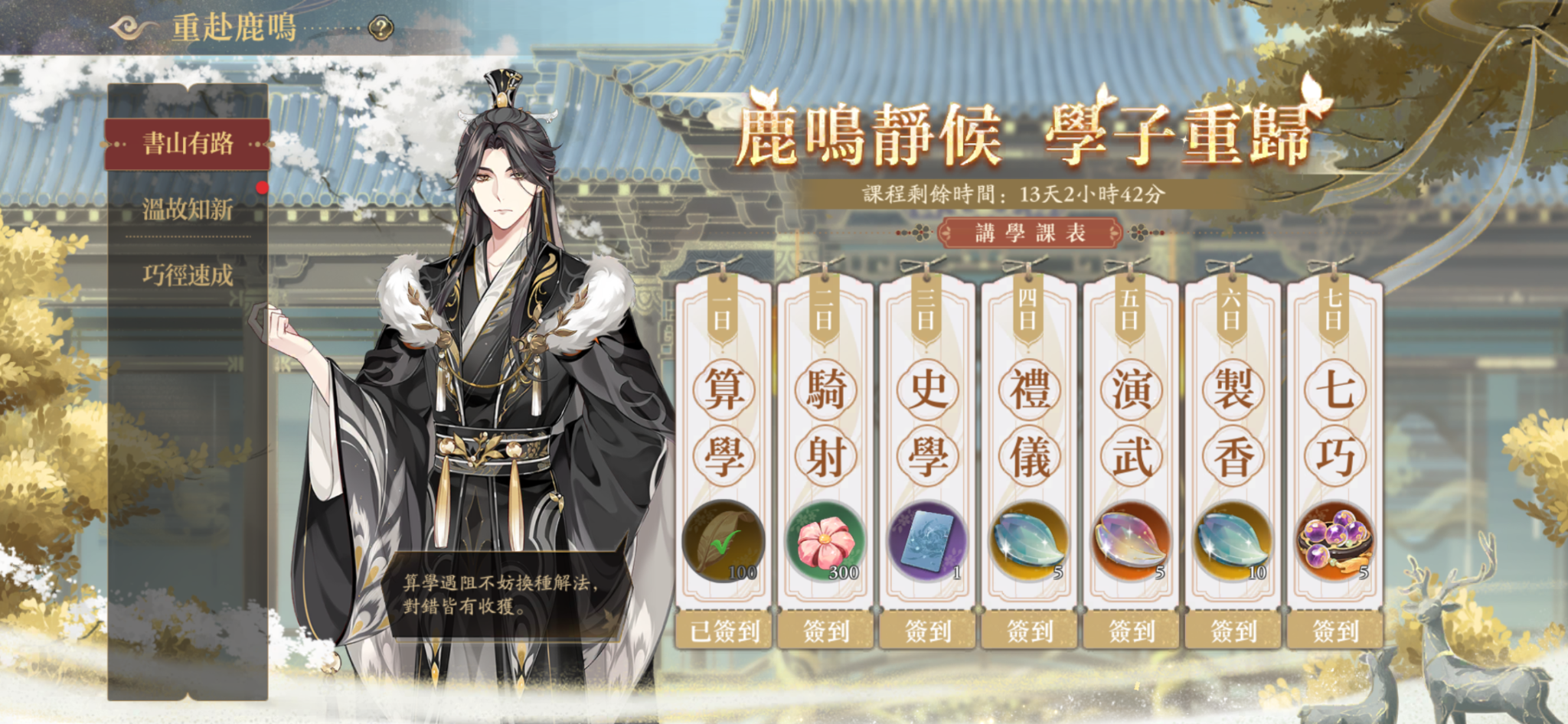This screenshot has height=724, width=1568.
Task: Tap the blue card reward icon
Action: pos(927,542)
